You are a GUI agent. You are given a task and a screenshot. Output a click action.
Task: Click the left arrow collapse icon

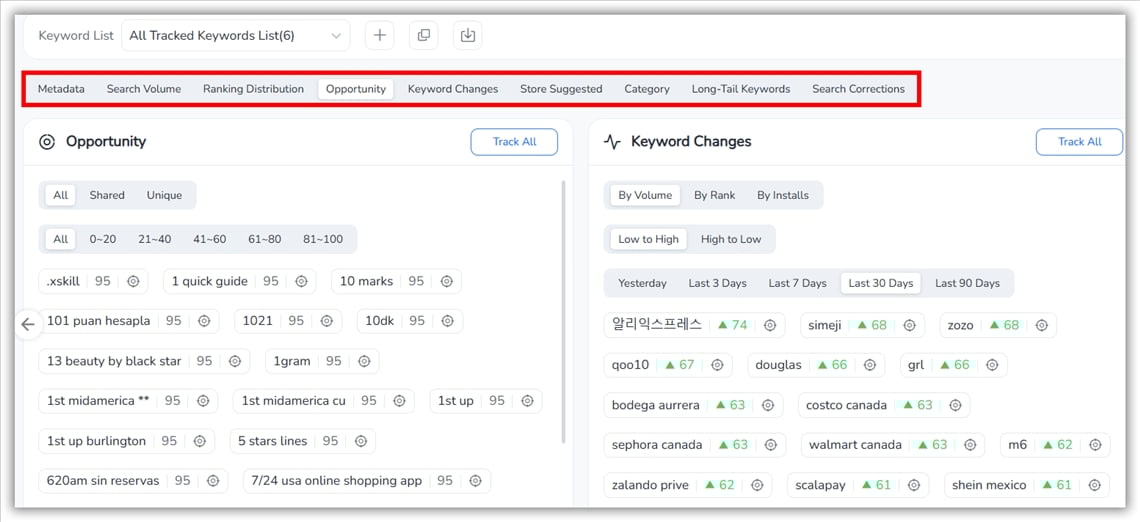(28, 324)
